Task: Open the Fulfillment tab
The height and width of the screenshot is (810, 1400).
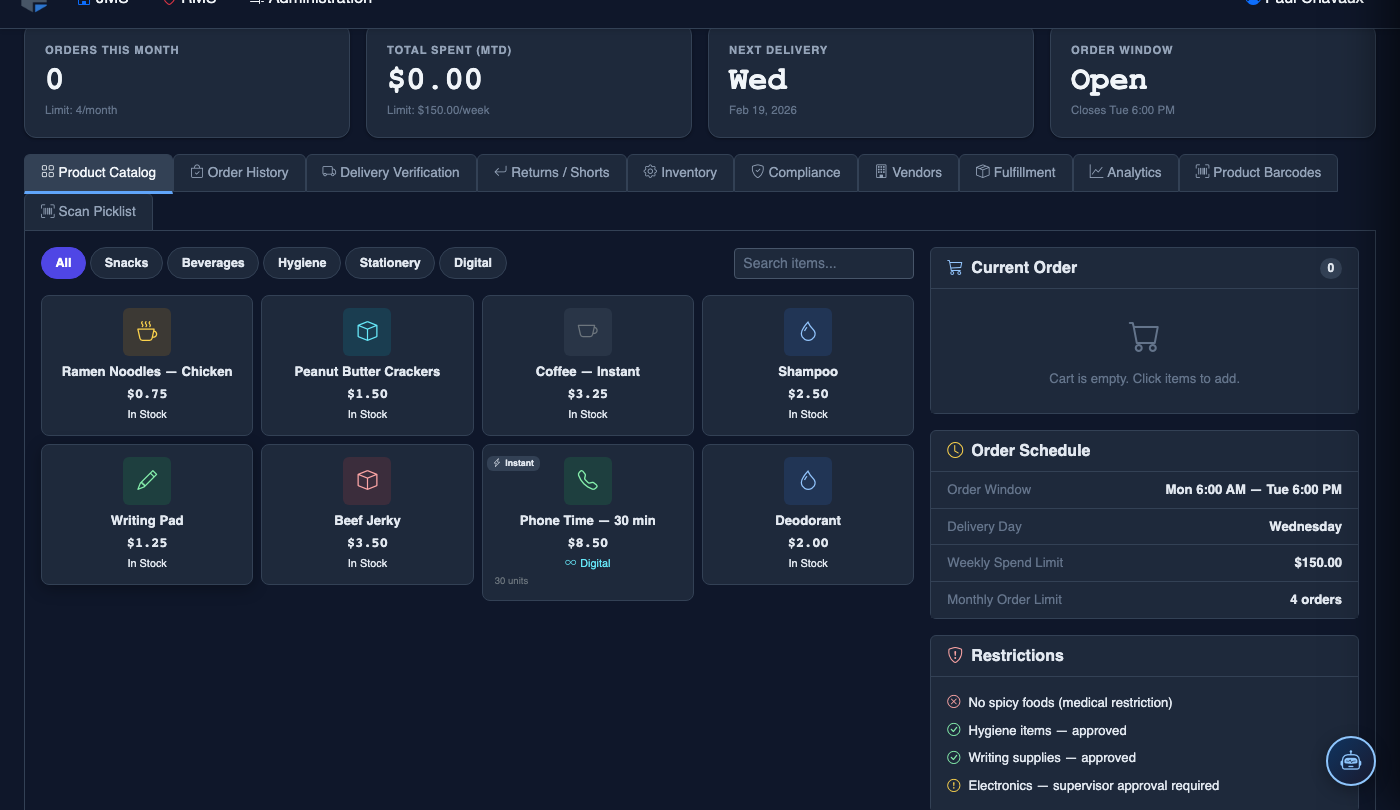Action: [1016, 173]
